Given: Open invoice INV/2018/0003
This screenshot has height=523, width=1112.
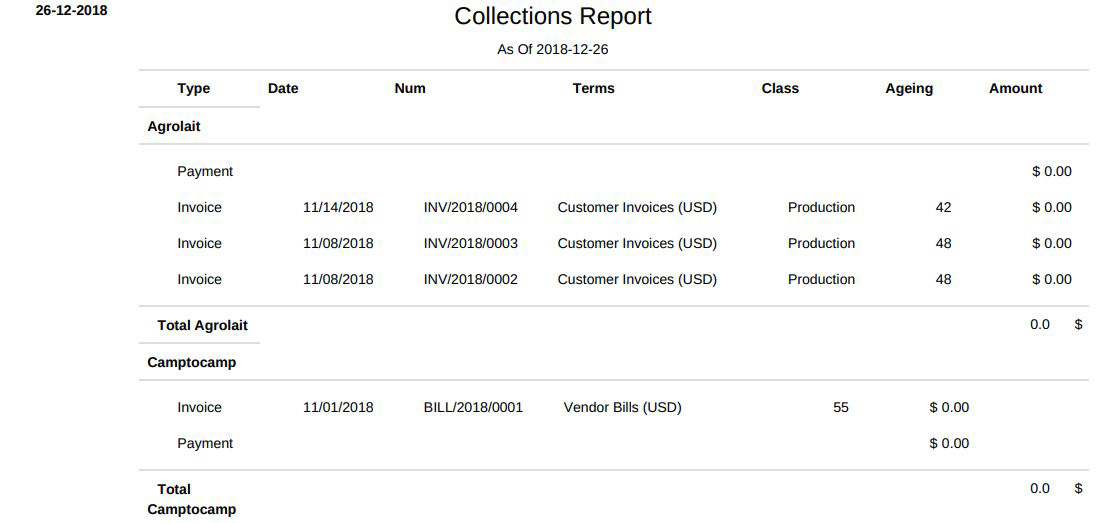Looking at the screenshot, I should pyautogui.click(x=471, y=243).
